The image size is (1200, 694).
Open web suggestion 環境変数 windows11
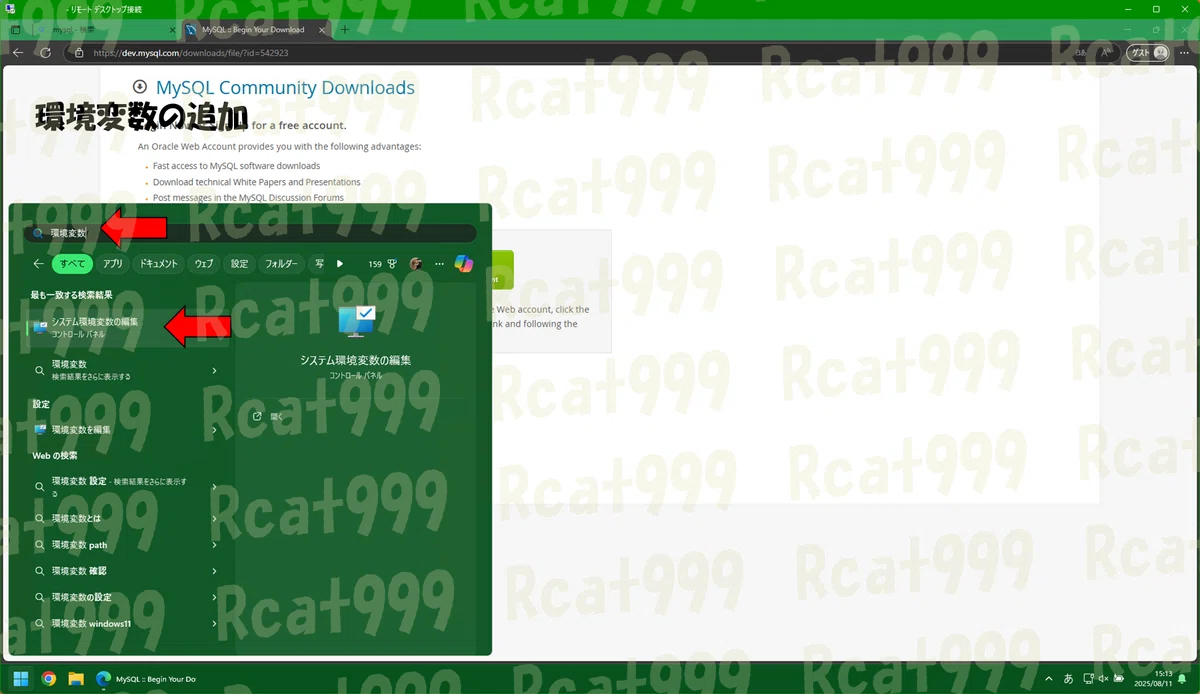[x=127, y=623]
